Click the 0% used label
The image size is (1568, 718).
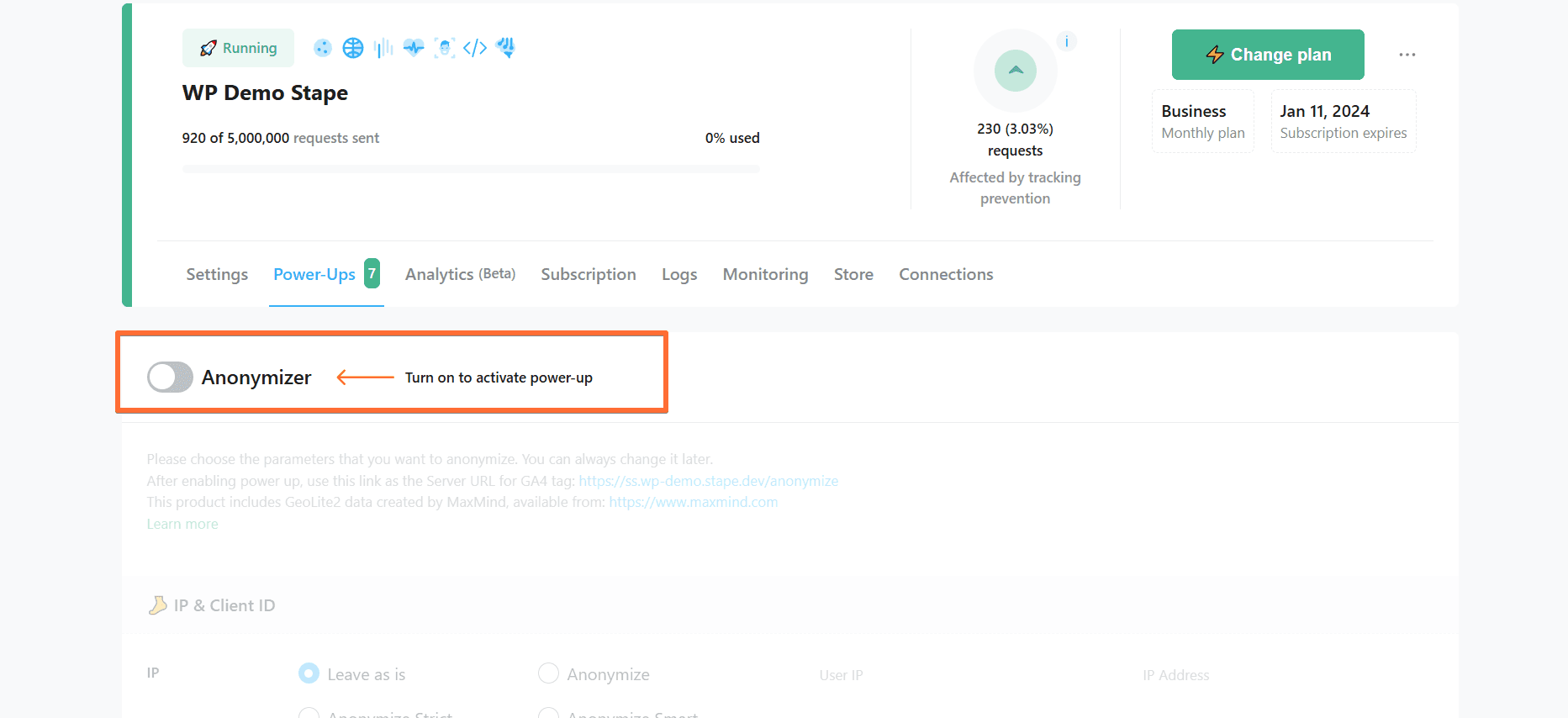[x=732, y=138]
